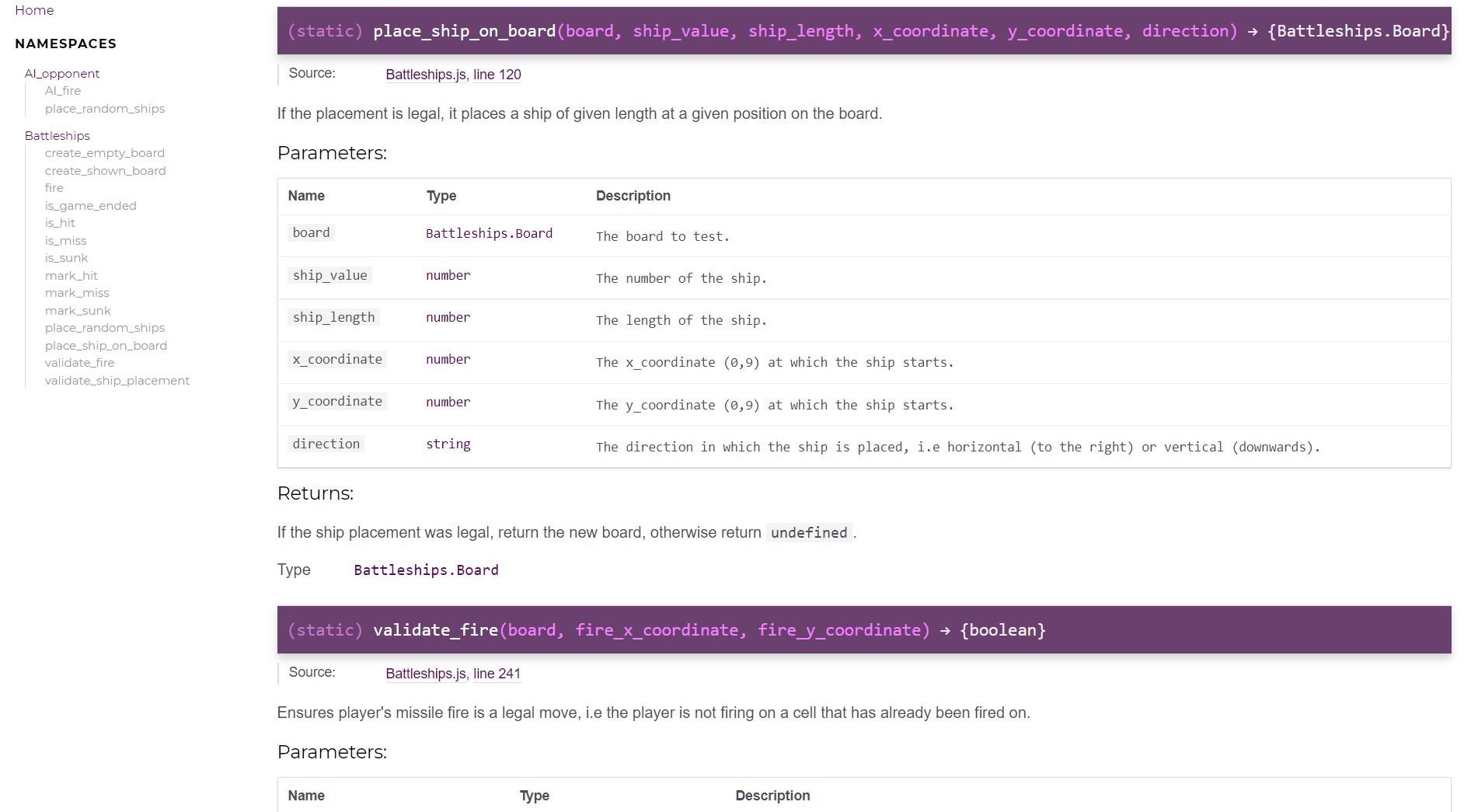1464x812 pixels.
Task: Go to is_miss in sidebar
Action: tap(66, 241)
